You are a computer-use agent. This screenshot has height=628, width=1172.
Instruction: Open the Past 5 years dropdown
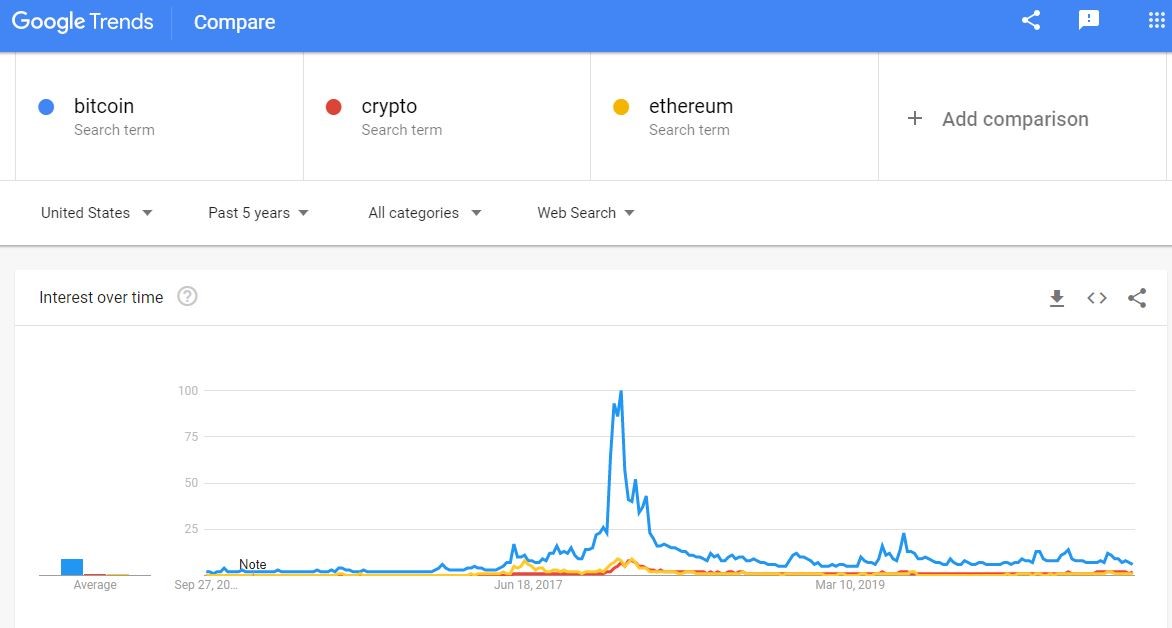pos(258,213)
